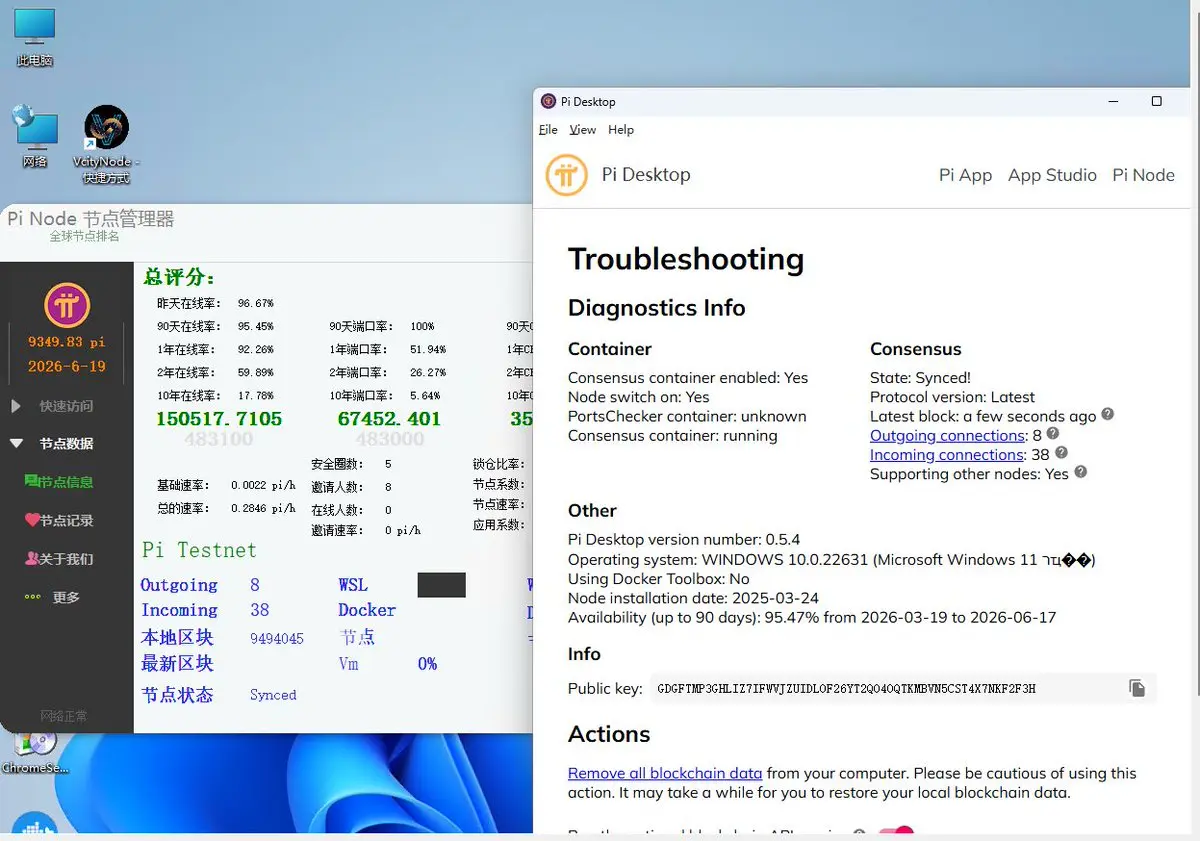
Task: Click the 0.2846 pi/h total rate value
Action: tap(263, 509)
